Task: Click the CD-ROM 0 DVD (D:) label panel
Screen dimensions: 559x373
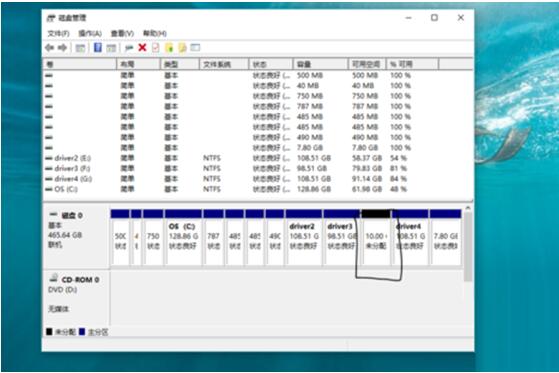Action: click(x=76, y=297)
